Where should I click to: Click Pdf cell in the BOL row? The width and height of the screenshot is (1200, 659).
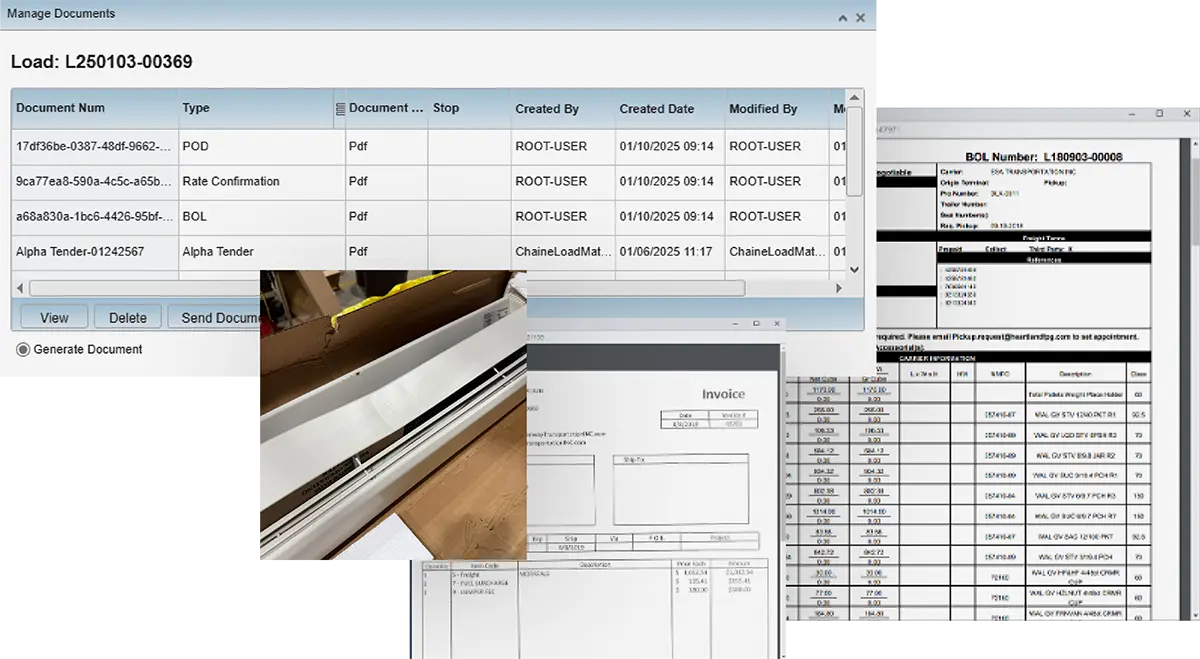click(x=386, y=216)
